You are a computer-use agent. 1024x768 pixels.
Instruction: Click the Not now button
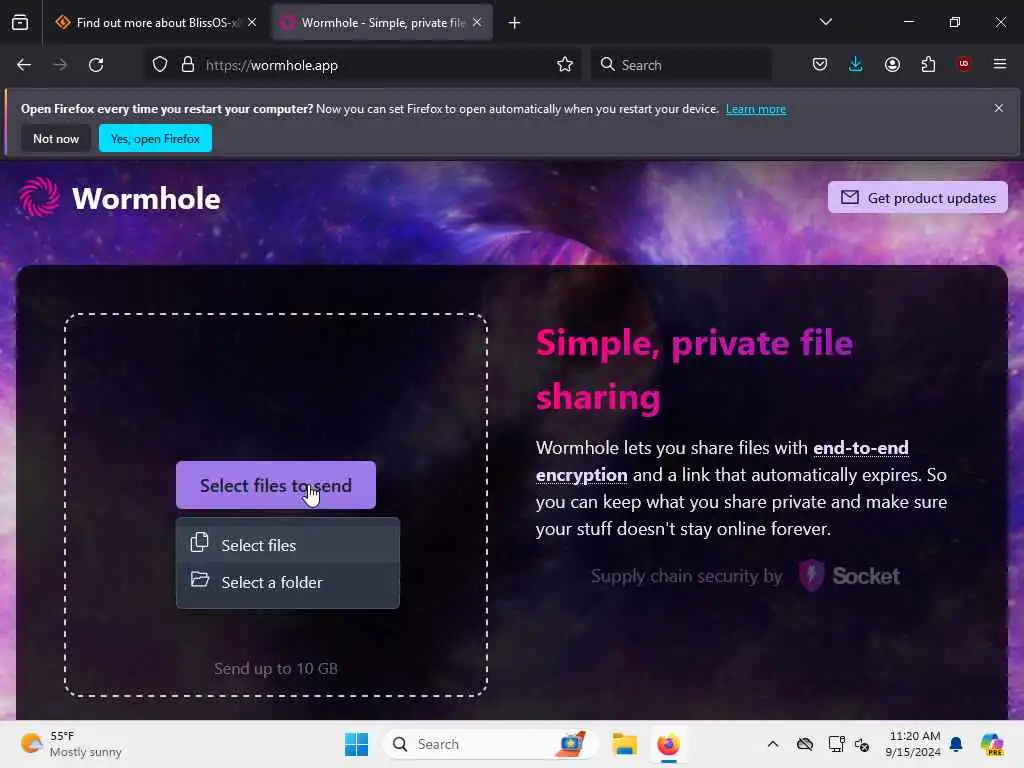tap(56, 138)
